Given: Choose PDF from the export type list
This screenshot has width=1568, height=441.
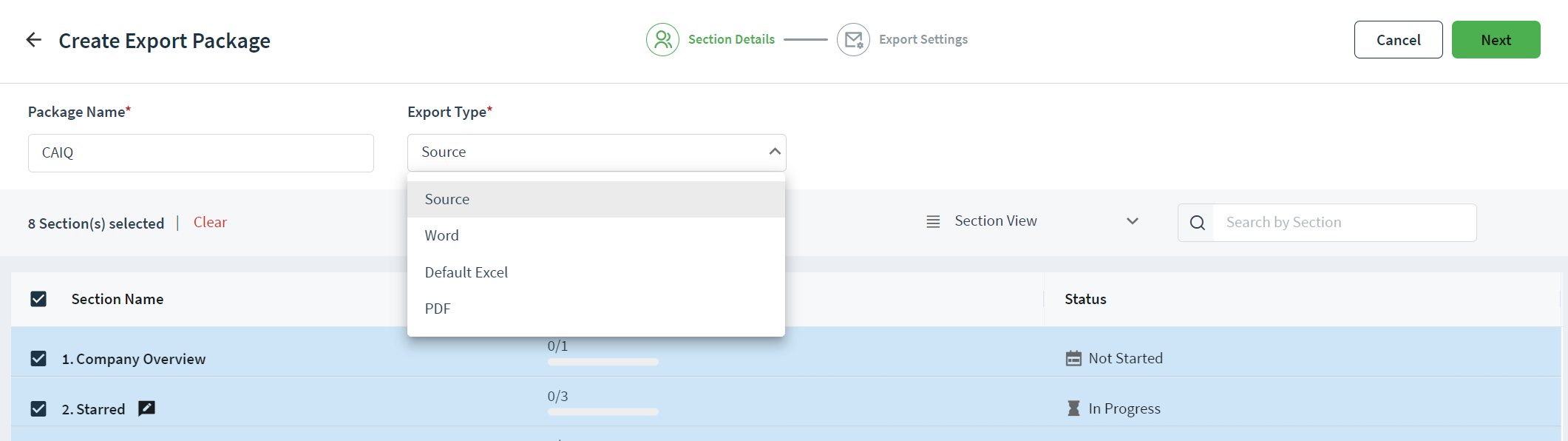Looking at the screenshot, I should pyautogui.click(x=596, y=309).
